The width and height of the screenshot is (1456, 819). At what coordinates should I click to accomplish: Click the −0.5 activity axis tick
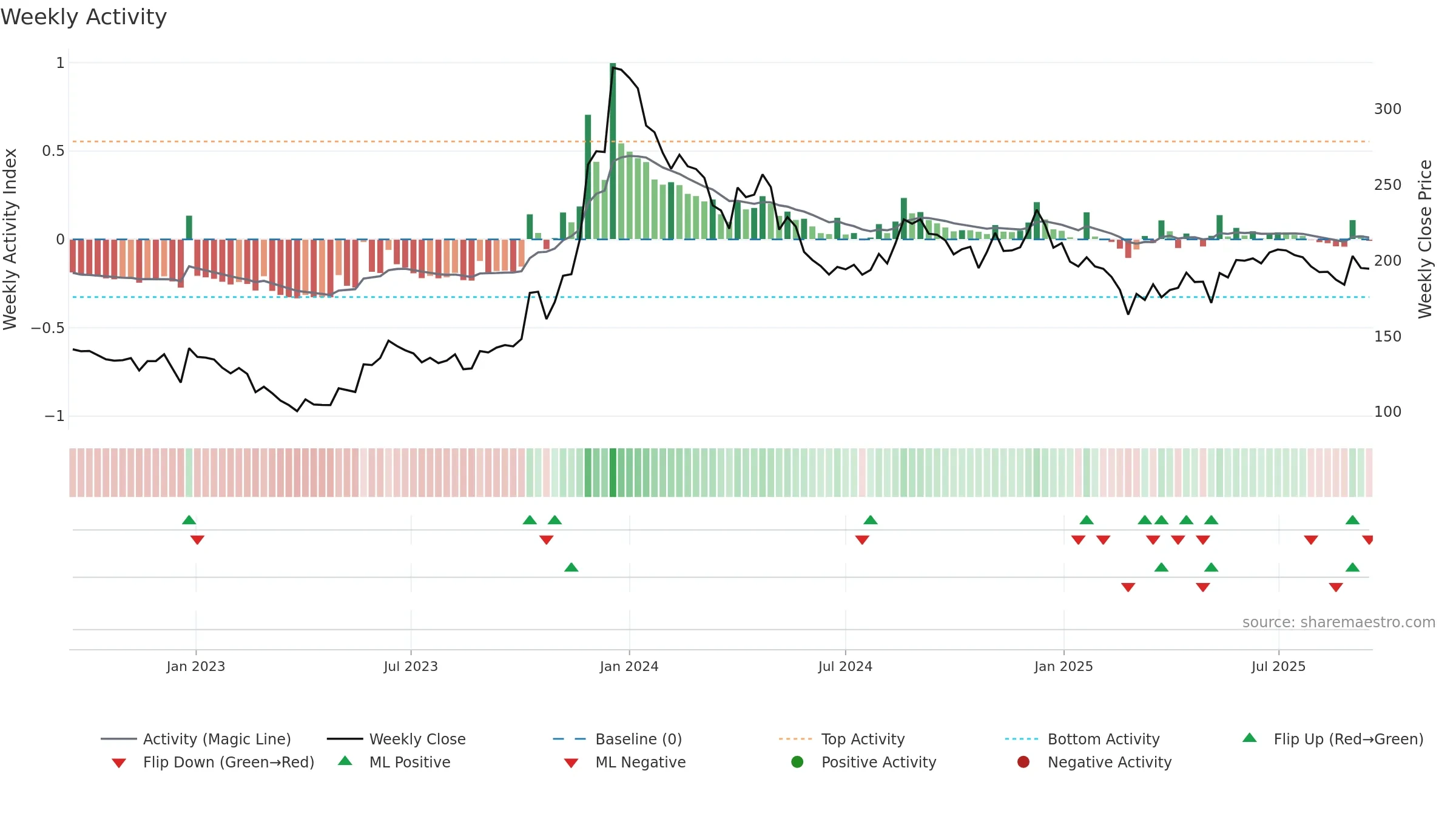point(47,328)
